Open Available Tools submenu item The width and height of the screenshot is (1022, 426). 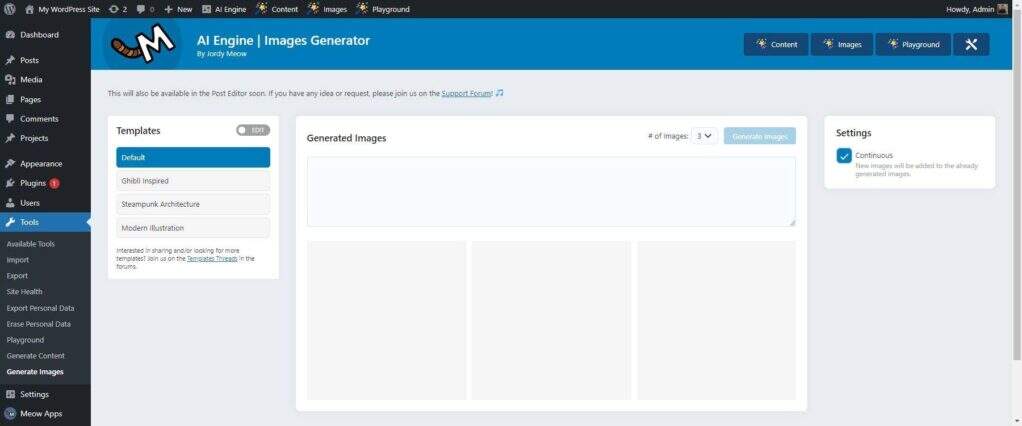coord(31,244)
